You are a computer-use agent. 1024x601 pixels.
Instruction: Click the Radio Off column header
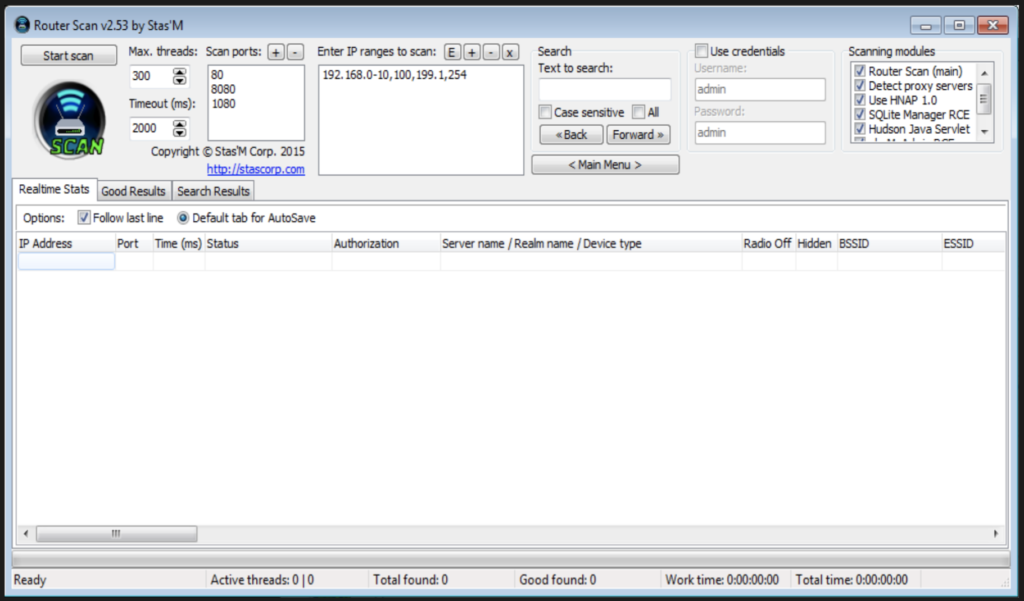tap(769, 244)
